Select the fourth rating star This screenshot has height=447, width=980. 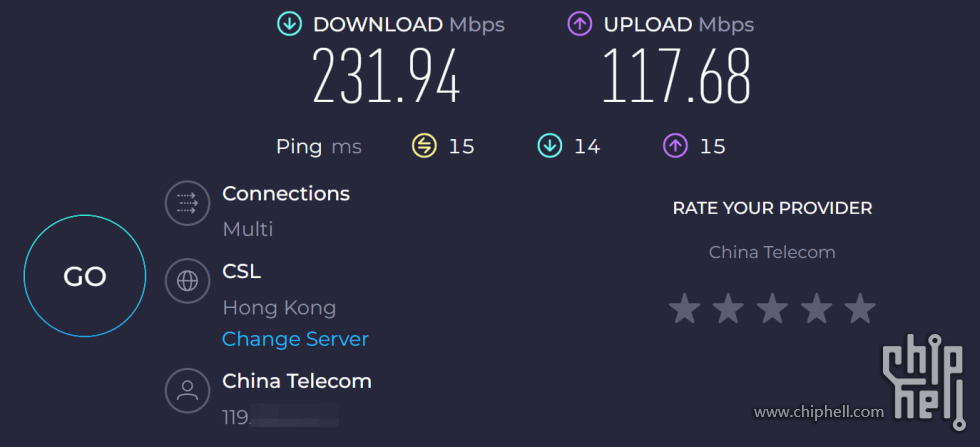click(816, 309)
